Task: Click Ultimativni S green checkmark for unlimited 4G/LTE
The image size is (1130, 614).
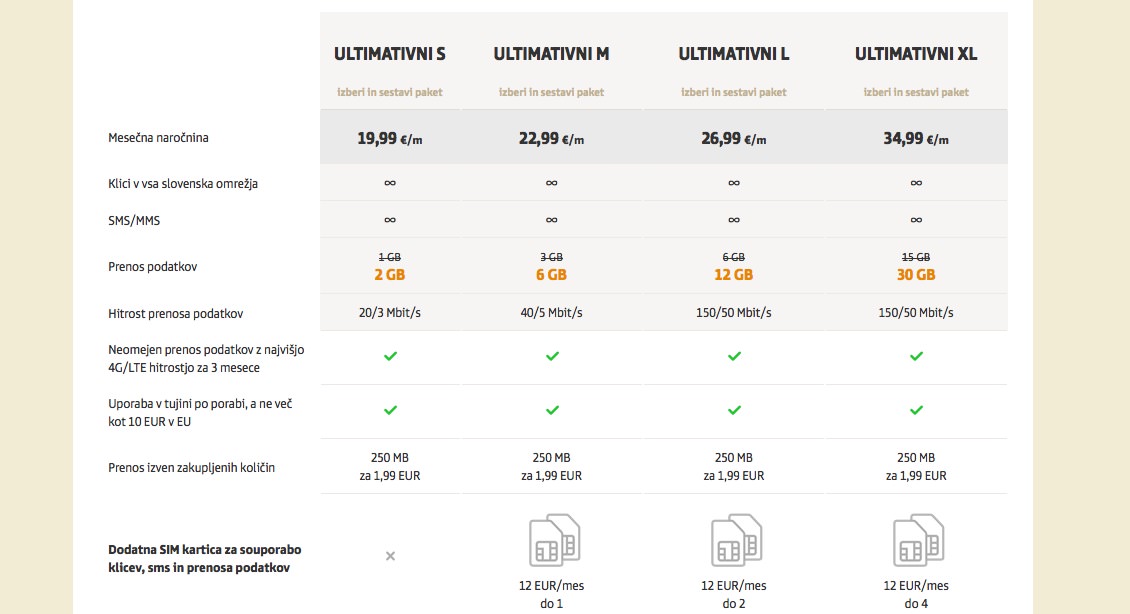Action: point(390,356)
